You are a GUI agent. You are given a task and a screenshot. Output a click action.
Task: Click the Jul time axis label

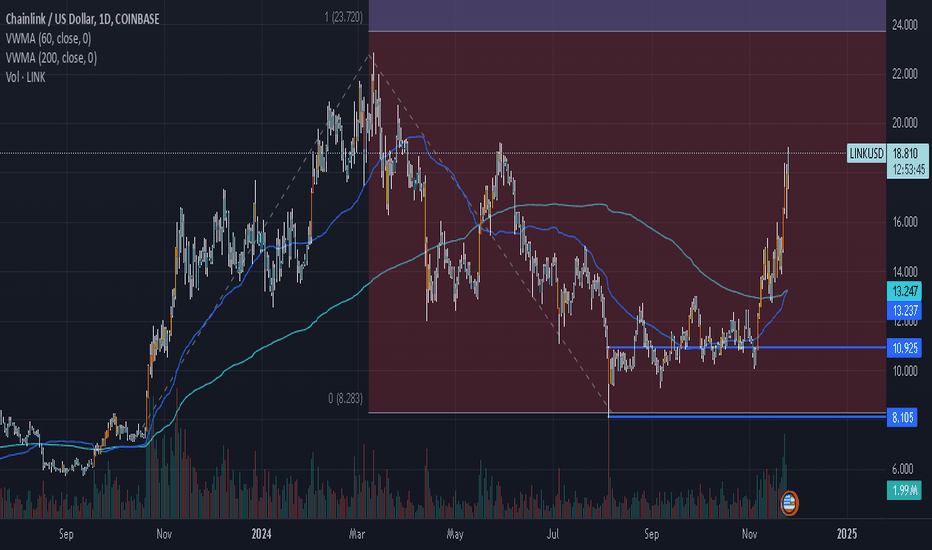click(553, 534)
